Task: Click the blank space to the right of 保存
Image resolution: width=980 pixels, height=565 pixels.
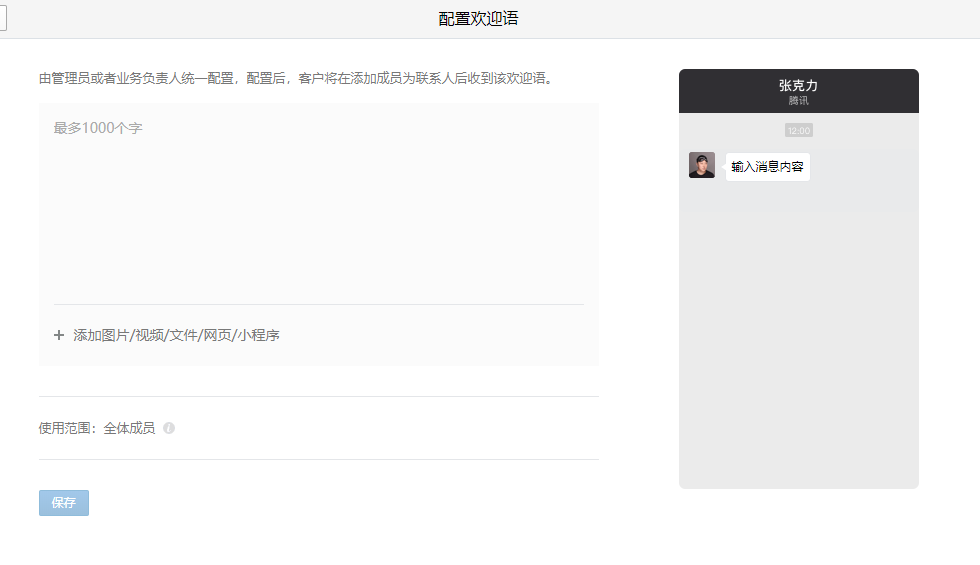Action: (300, 503)
